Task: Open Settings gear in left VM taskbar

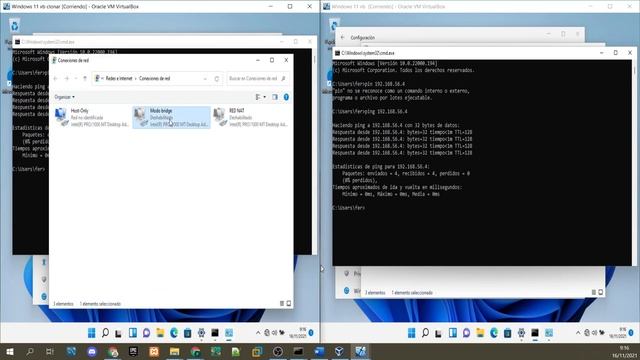Action: click(x=201, y=333)
